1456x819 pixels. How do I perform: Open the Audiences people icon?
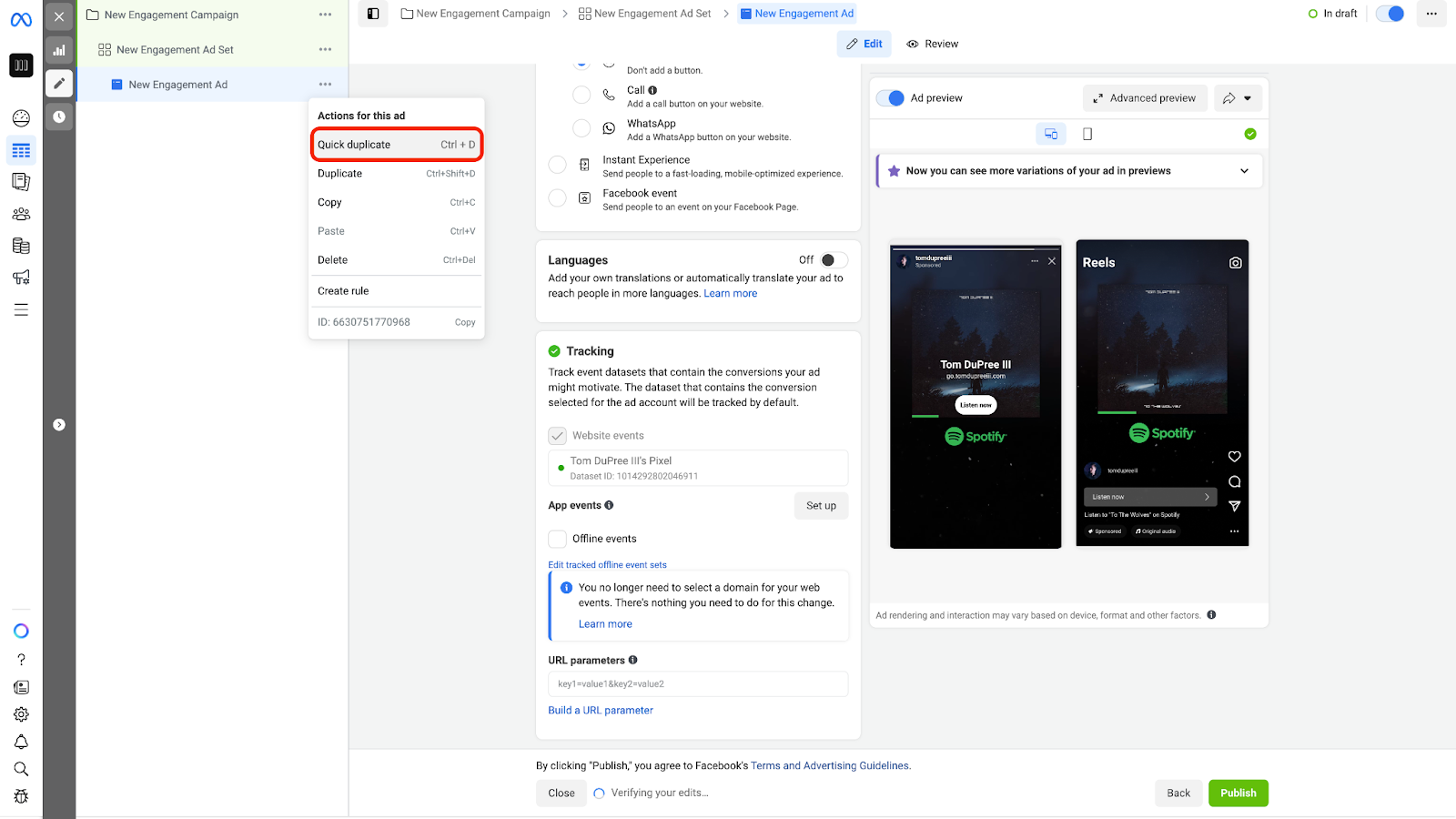21,214
